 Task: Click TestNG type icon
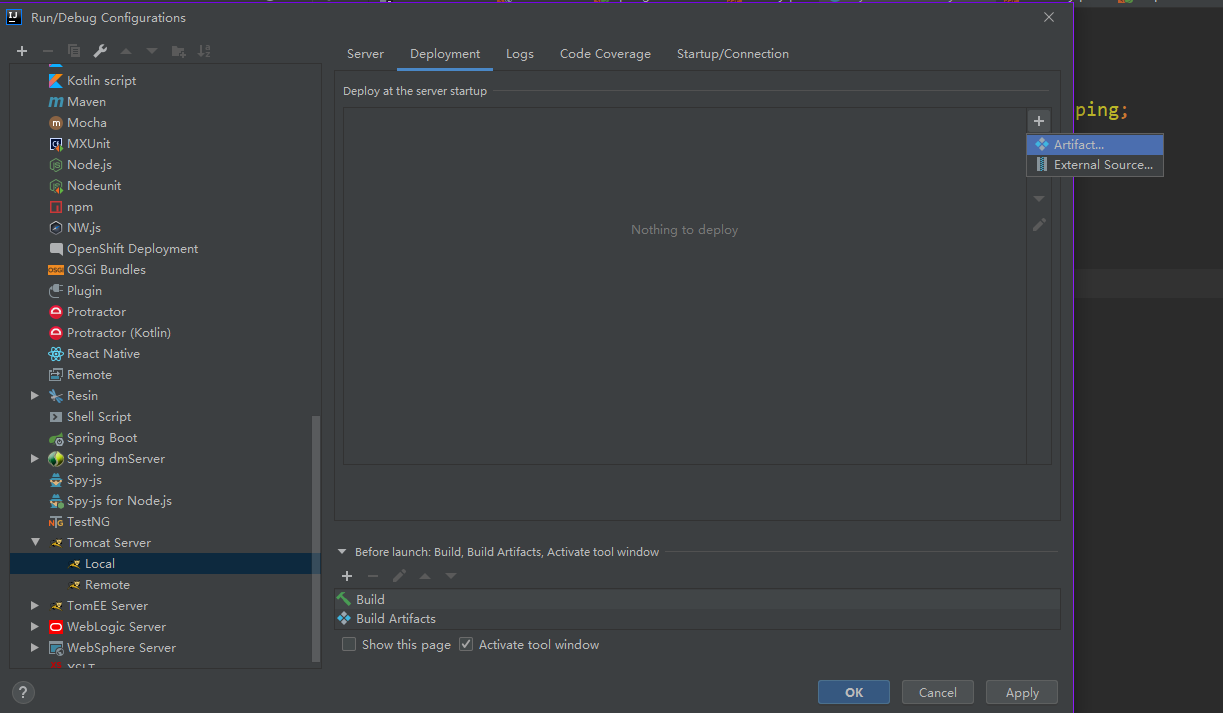click(x=56, y=522)
